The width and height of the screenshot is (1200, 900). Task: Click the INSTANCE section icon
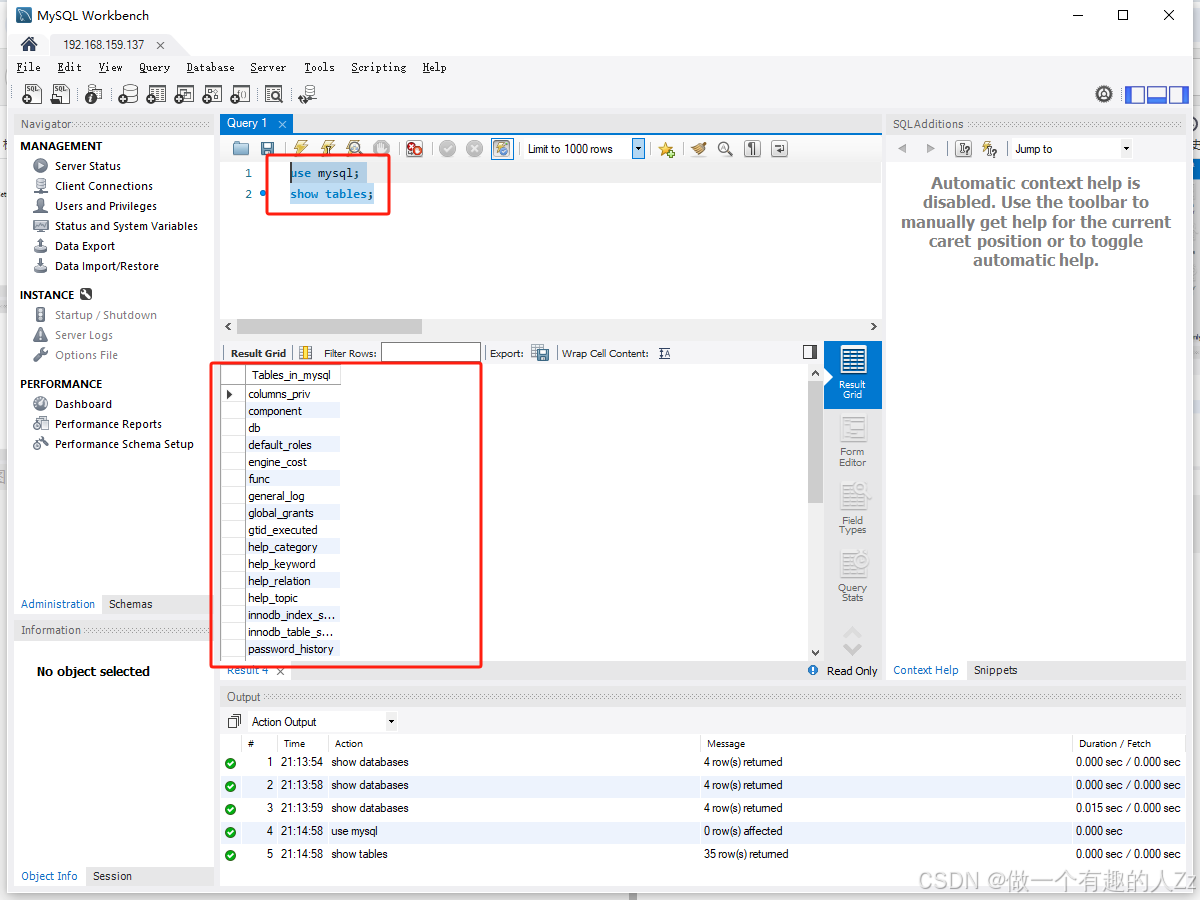(x=86, y=295)
